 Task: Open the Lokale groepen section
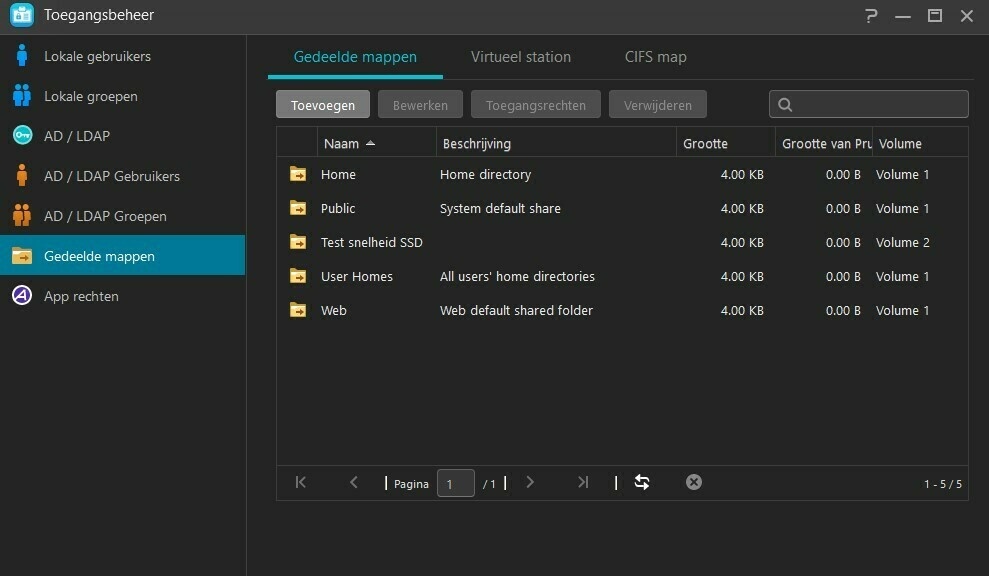point(122,95)
